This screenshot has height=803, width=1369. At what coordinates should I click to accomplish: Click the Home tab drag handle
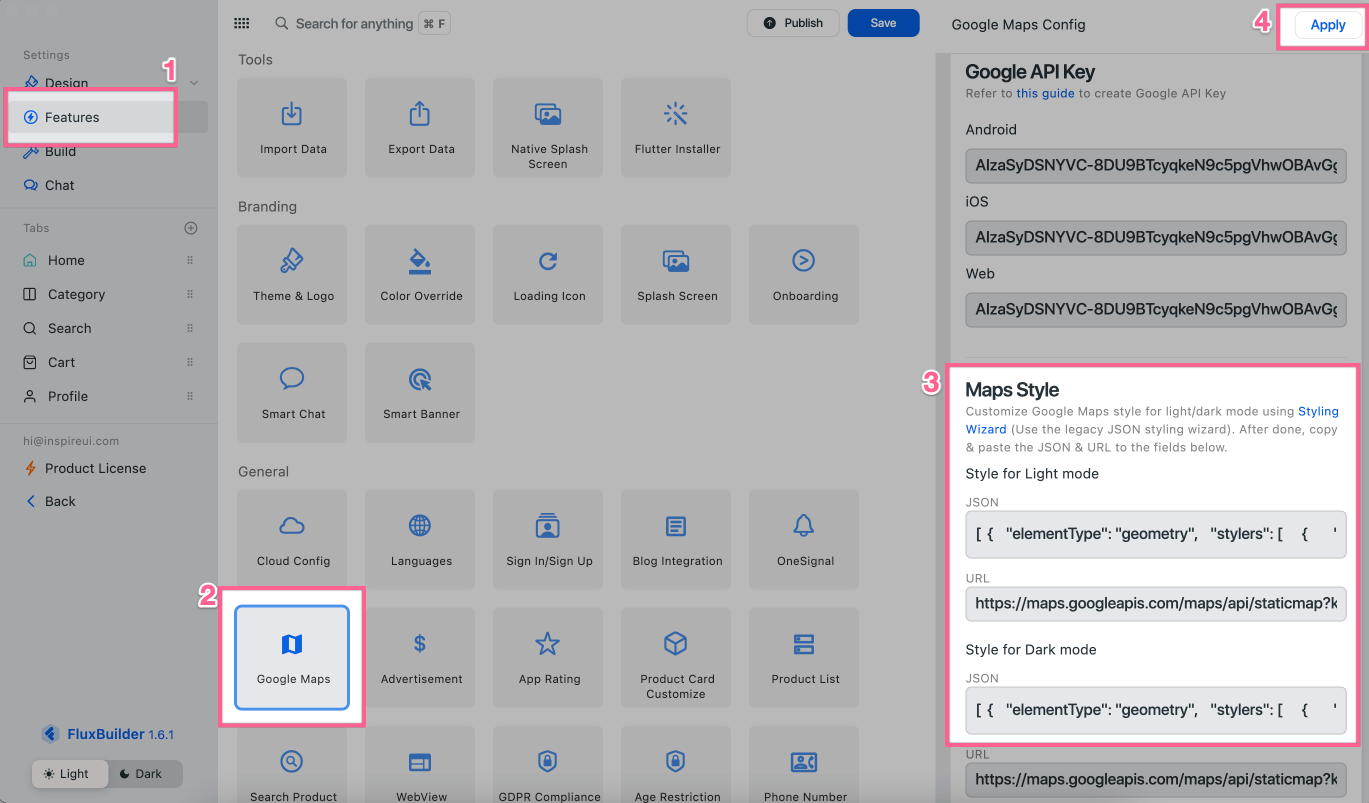190,260
